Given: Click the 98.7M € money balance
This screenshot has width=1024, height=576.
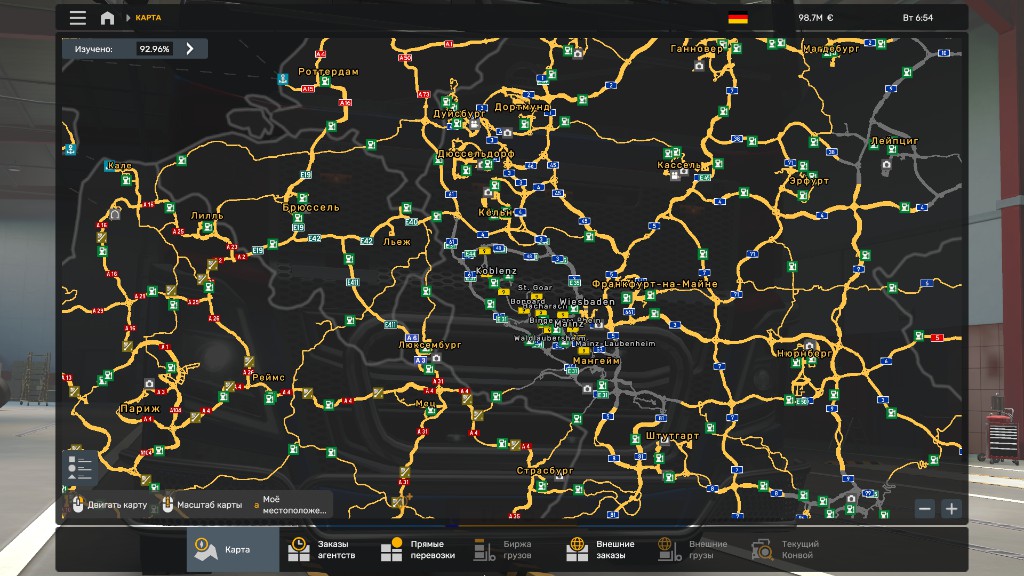Looking at the screenshot, I should pos(816,18).
